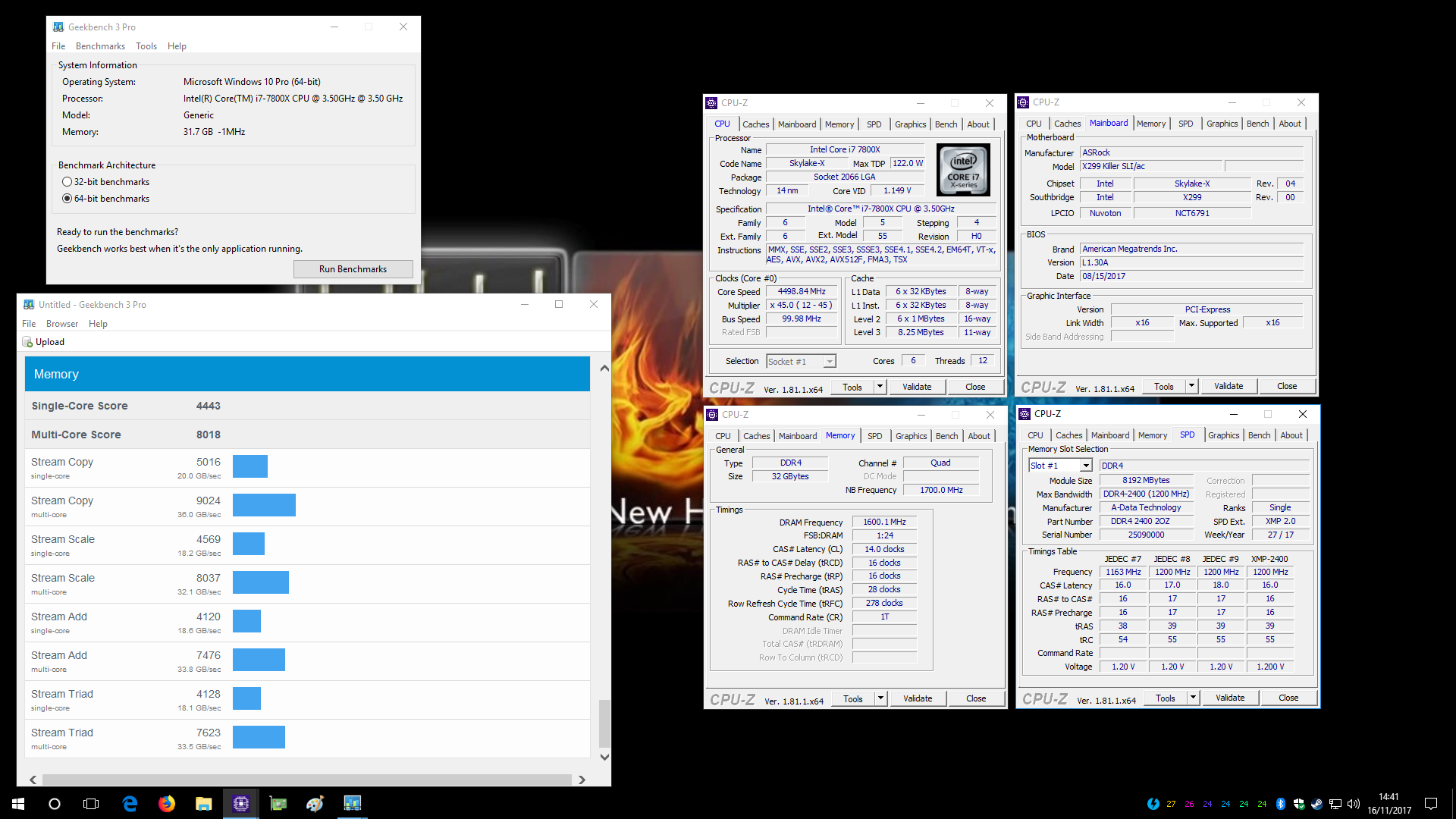
Task: Click the Core Speed 4498.84 MHz value
Action: (802, 292)
